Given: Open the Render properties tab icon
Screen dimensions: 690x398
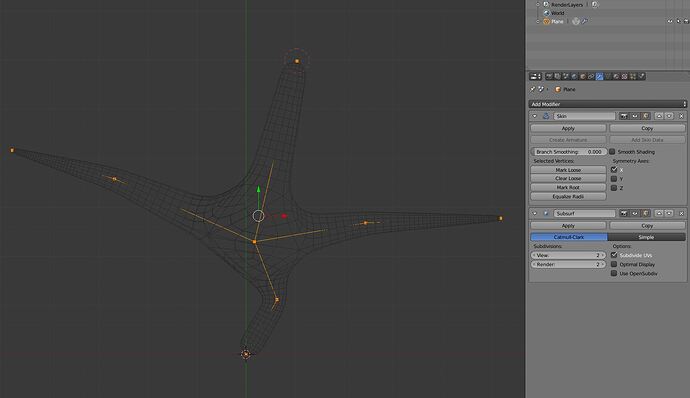Looking at the screenshot, I should [x=549, y=76].
